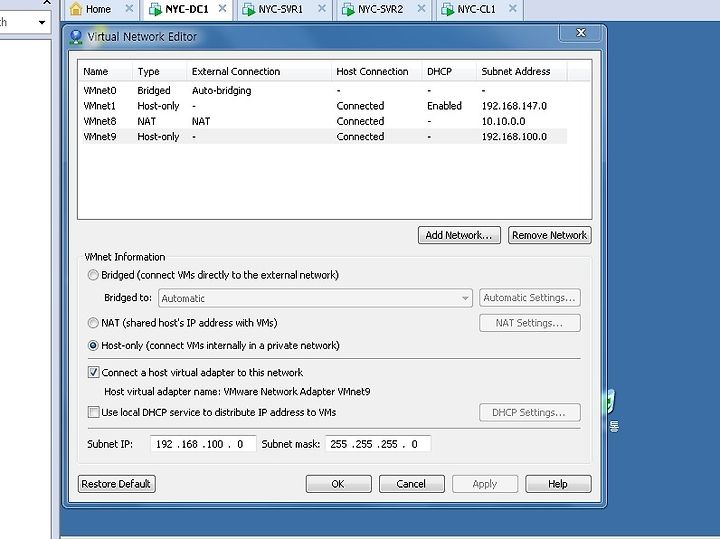The height and width of the screenshot is (539, 720).
Task: Close the NYC-DC1 tab
Action: (222, 8)
